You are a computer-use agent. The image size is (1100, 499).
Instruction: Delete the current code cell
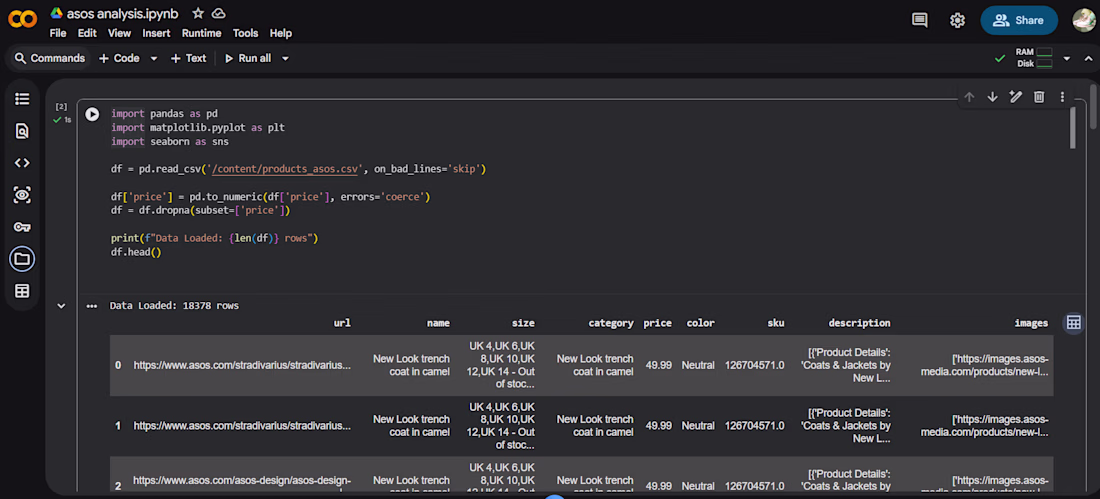point(1039,97)
